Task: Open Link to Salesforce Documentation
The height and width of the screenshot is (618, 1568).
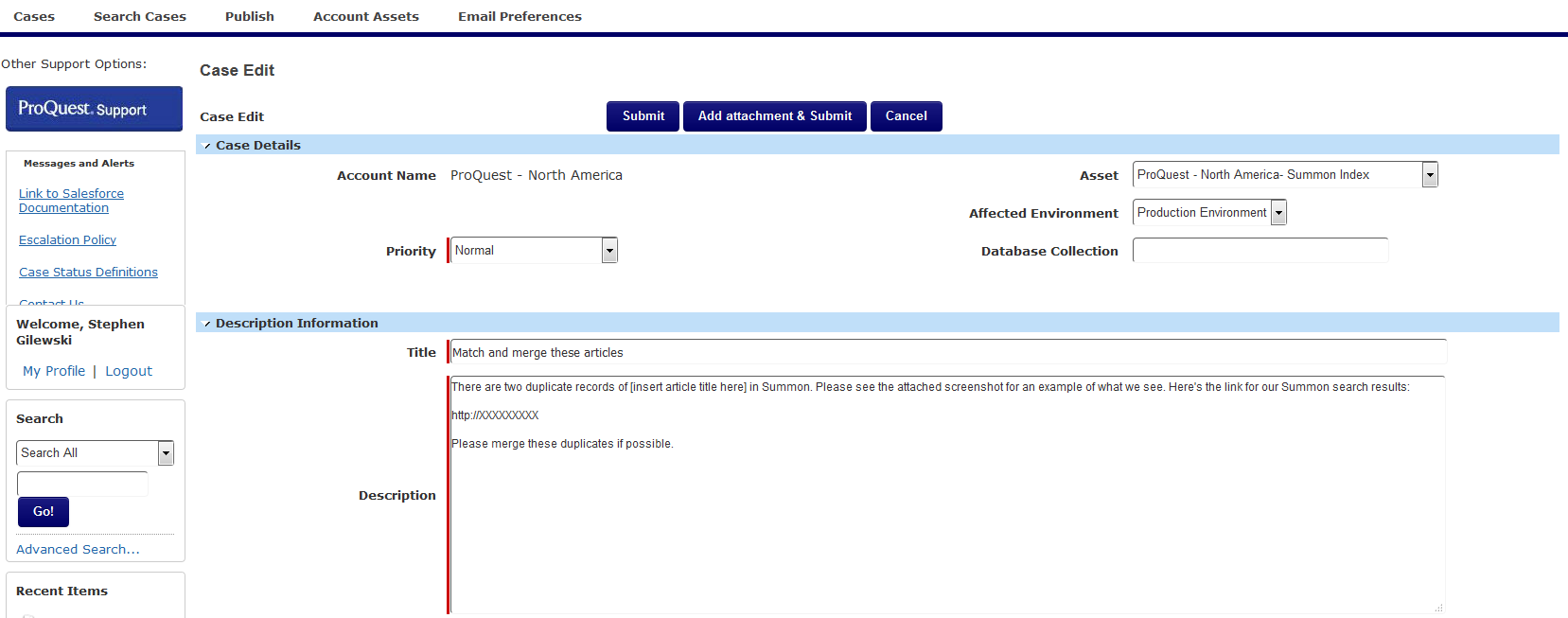Action: pyautogui.click(x=71, y=201)
